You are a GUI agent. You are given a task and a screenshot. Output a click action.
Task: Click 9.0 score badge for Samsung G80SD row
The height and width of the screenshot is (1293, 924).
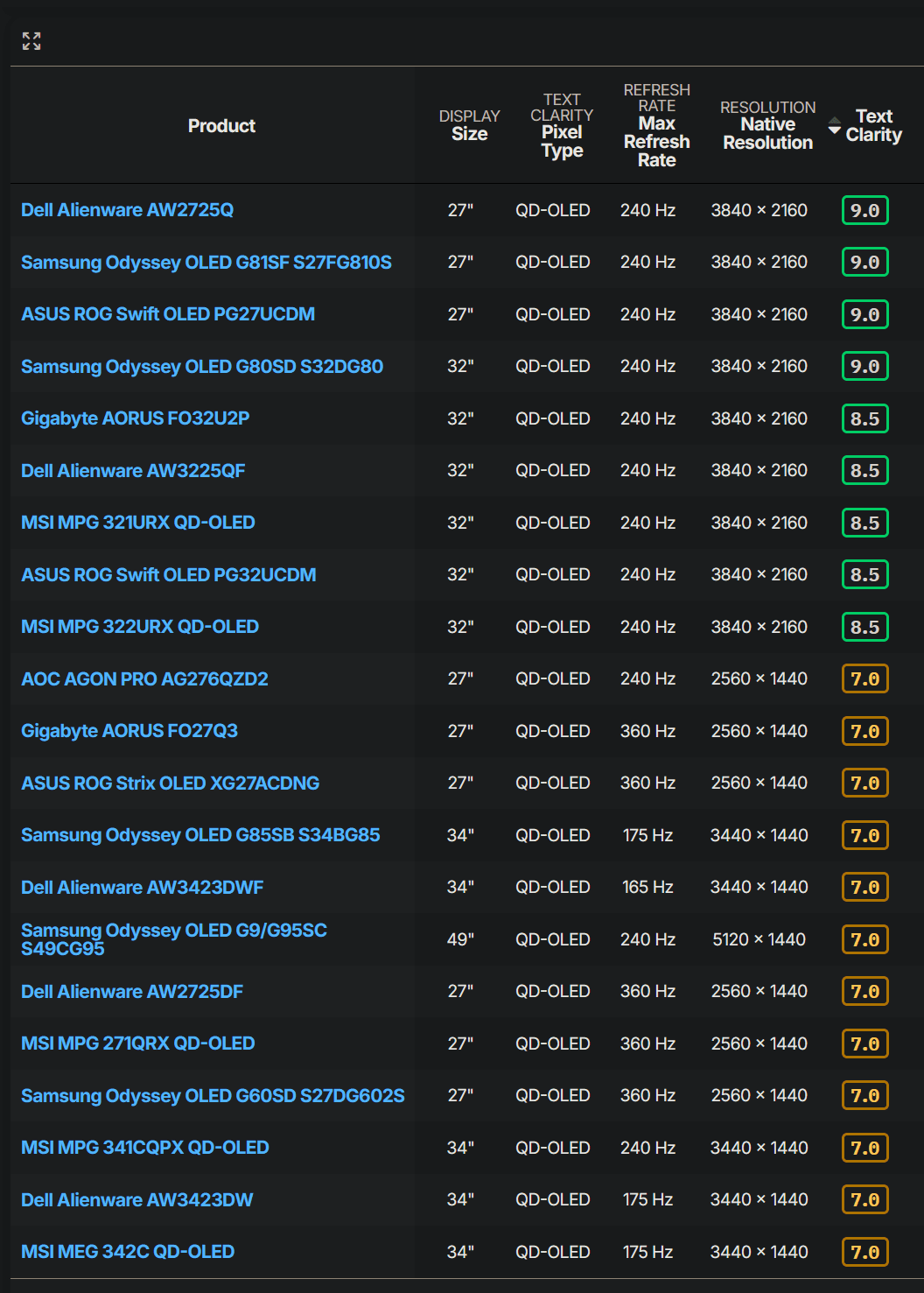pyautogui.click(x=865, y=367)
